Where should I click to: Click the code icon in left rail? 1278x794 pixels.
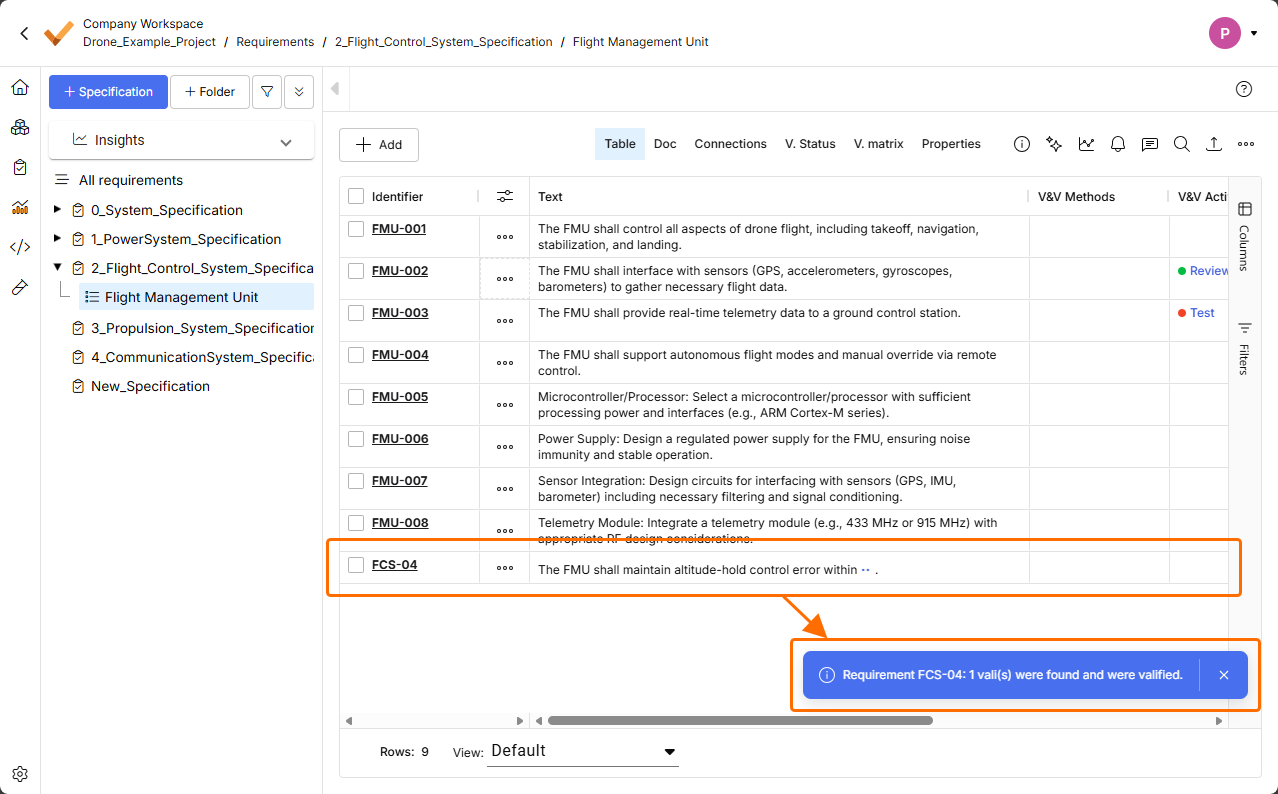(20, 247)
